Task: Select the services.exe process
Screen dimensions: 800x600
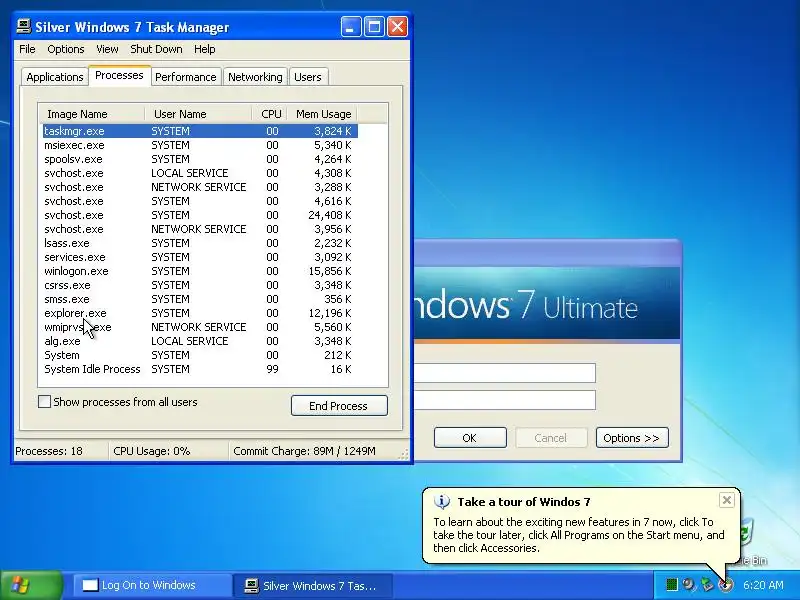Action: click(200, 257)
